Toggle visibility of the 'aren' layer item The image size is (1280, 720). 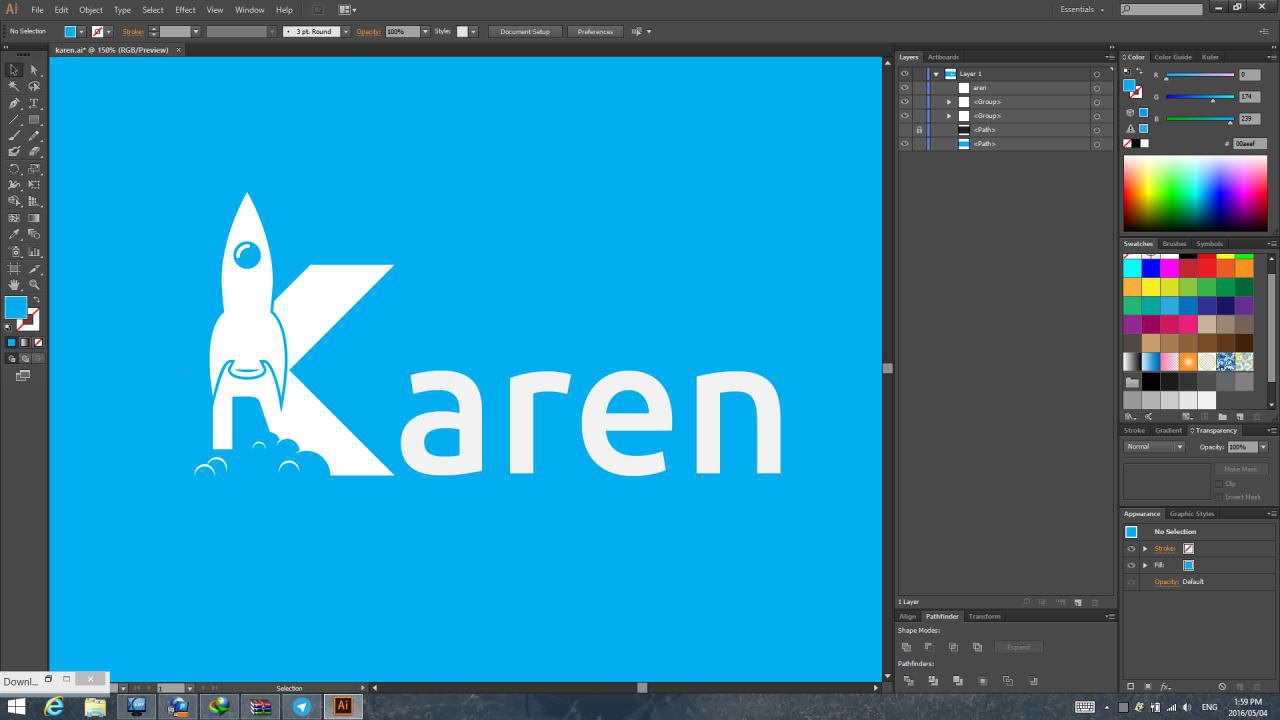click(904, 88)
